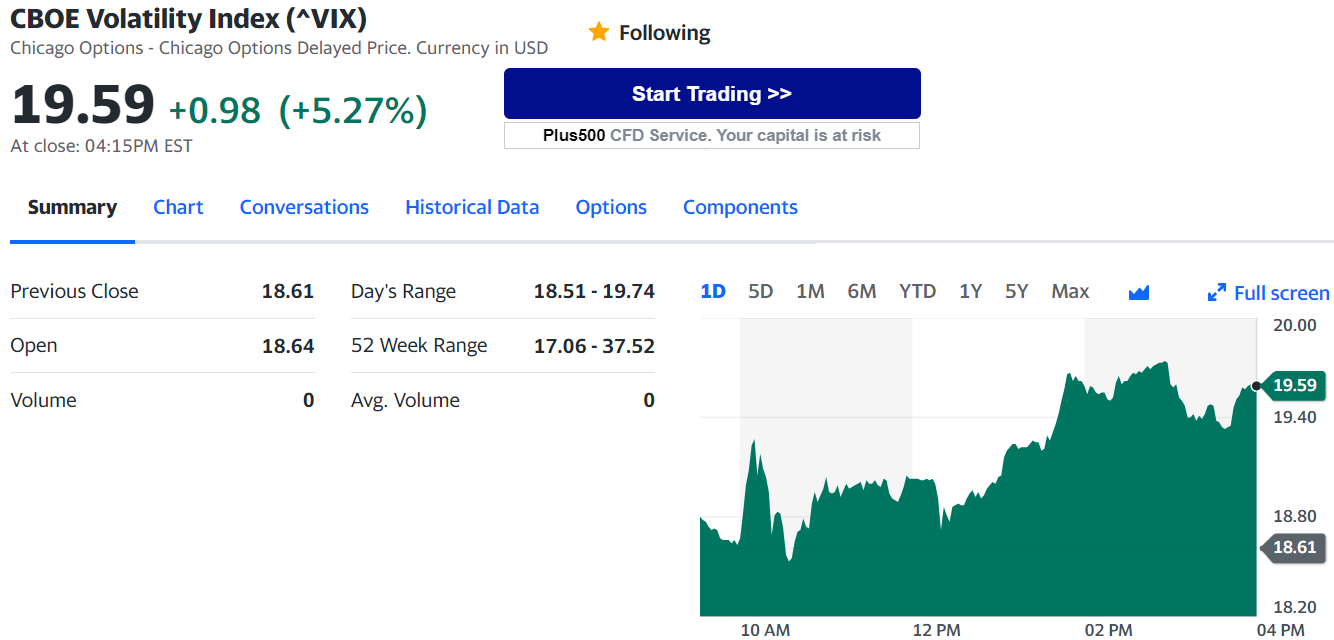Click the Avg. Volume label
The image size is (1334, 640).
click(405, 400)
